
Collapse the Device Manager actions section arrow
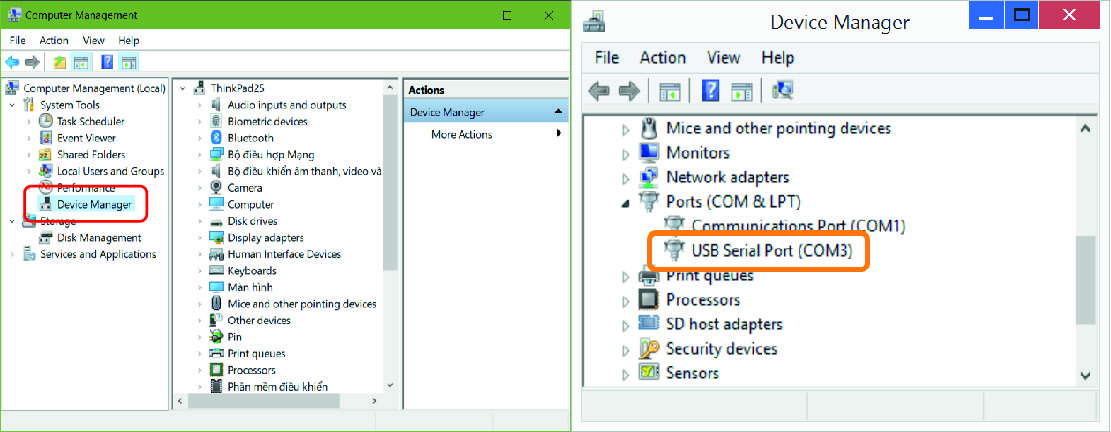coord(558,112)
